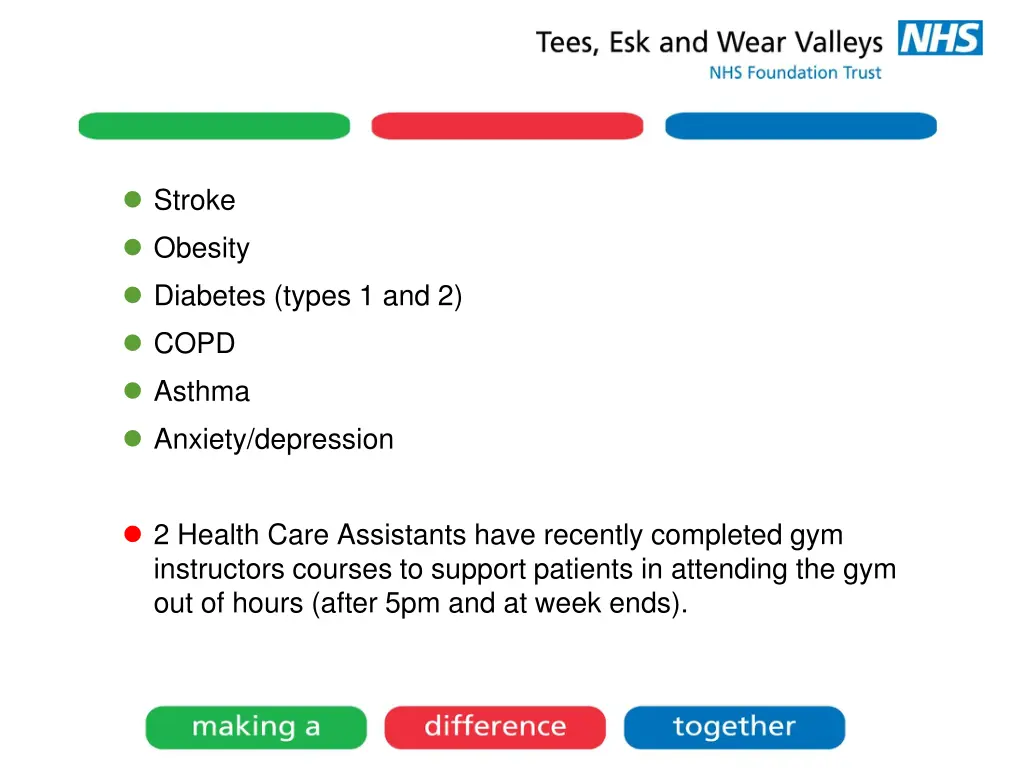Screen dimensions: 1024x768
Task: Click the Tees, Esk and Wear Valleys title
Action: click(x=709, y=43)
